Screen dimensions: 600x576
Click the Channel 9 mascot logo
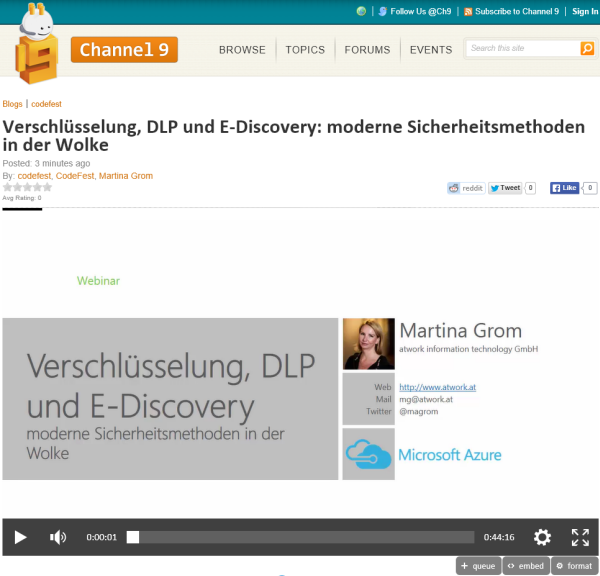coord(37,44)
